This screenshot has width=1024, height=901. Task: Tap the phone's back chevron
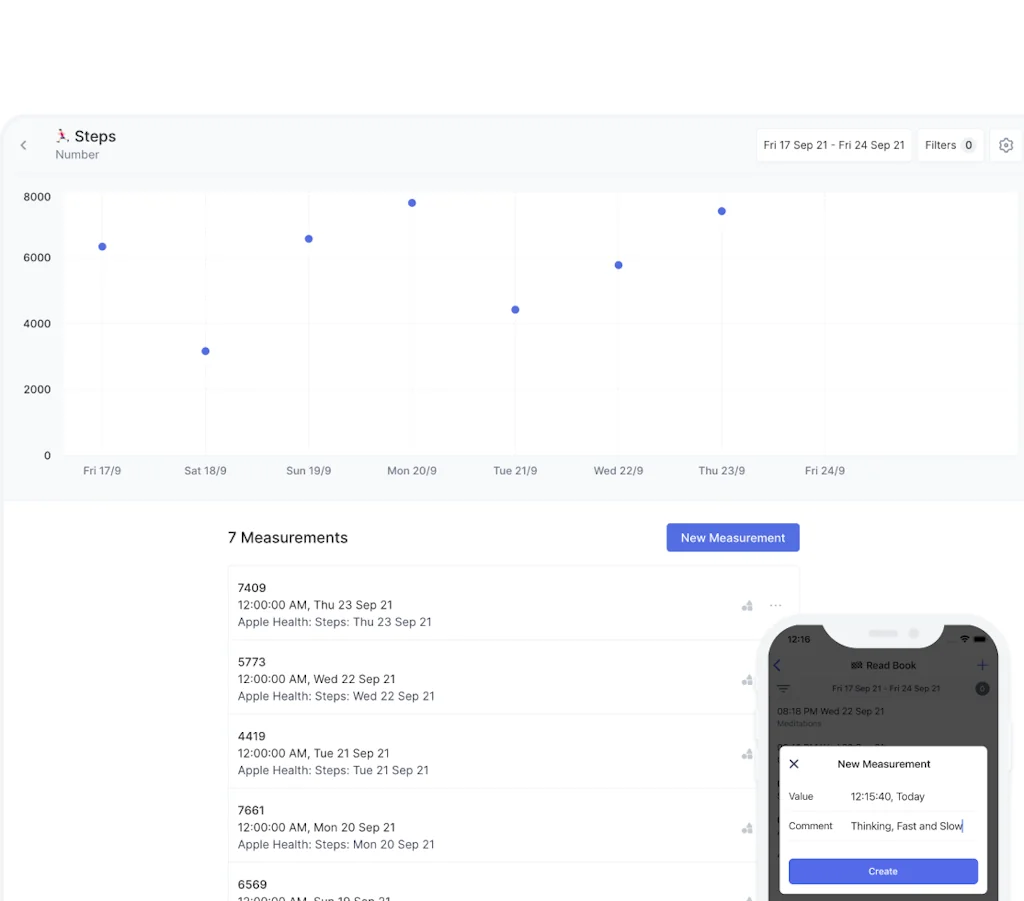(x=778, y=665)
